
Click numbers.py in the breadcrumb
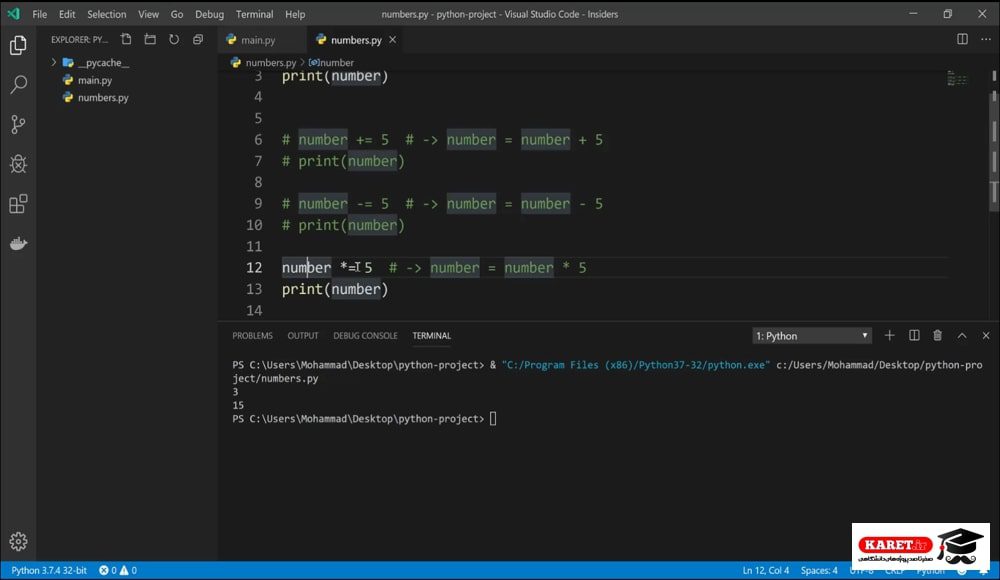(x=271, y=63)
